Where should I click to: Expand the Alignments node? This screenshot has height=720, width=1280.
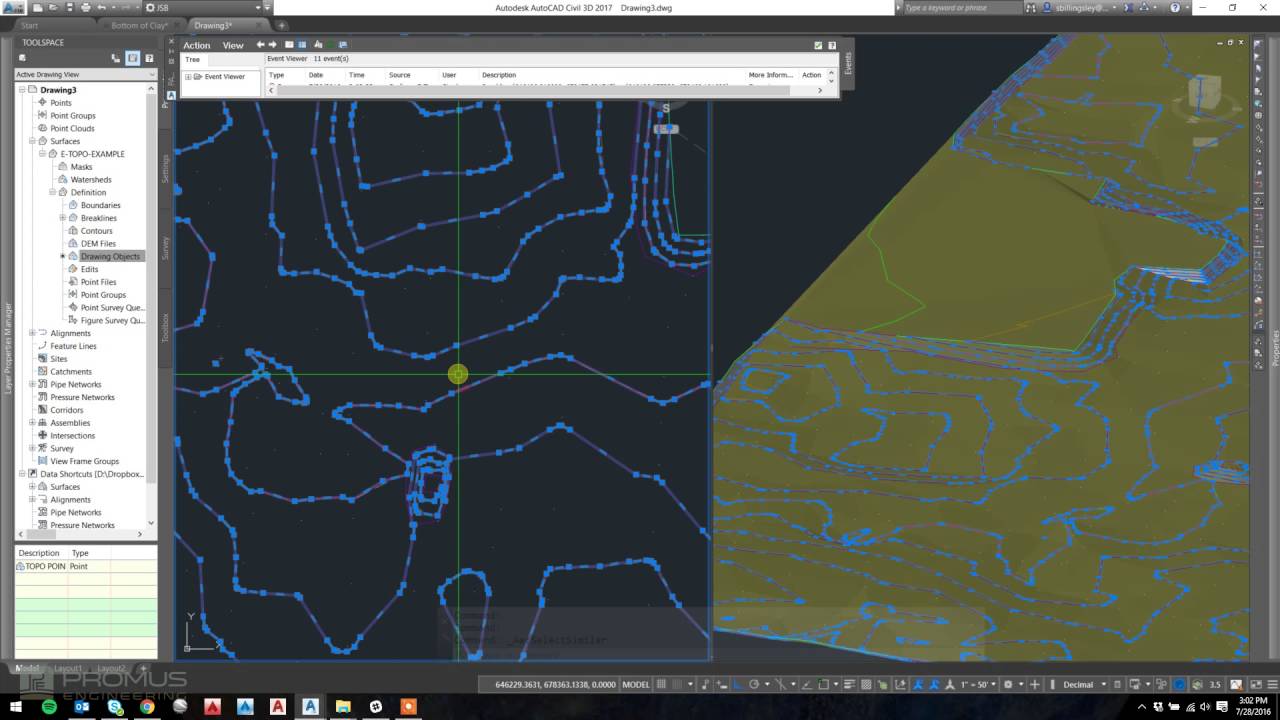(32, 333)
